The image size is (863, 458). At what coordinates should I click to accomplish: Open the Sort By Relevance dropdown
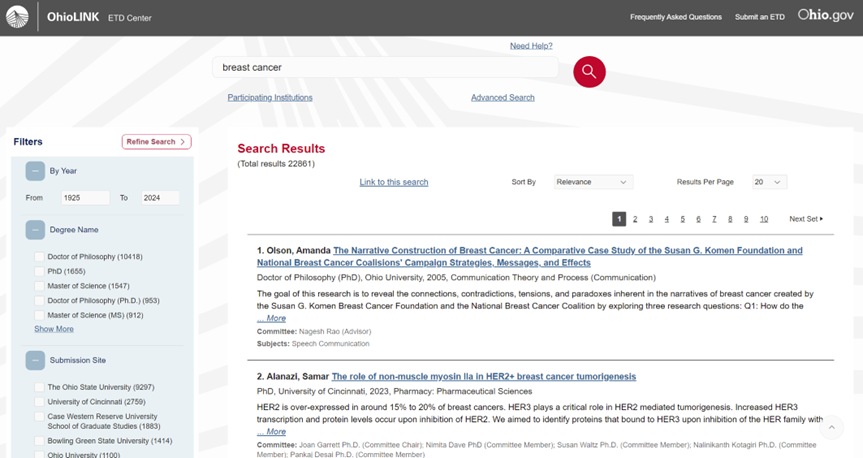point(593,182)
